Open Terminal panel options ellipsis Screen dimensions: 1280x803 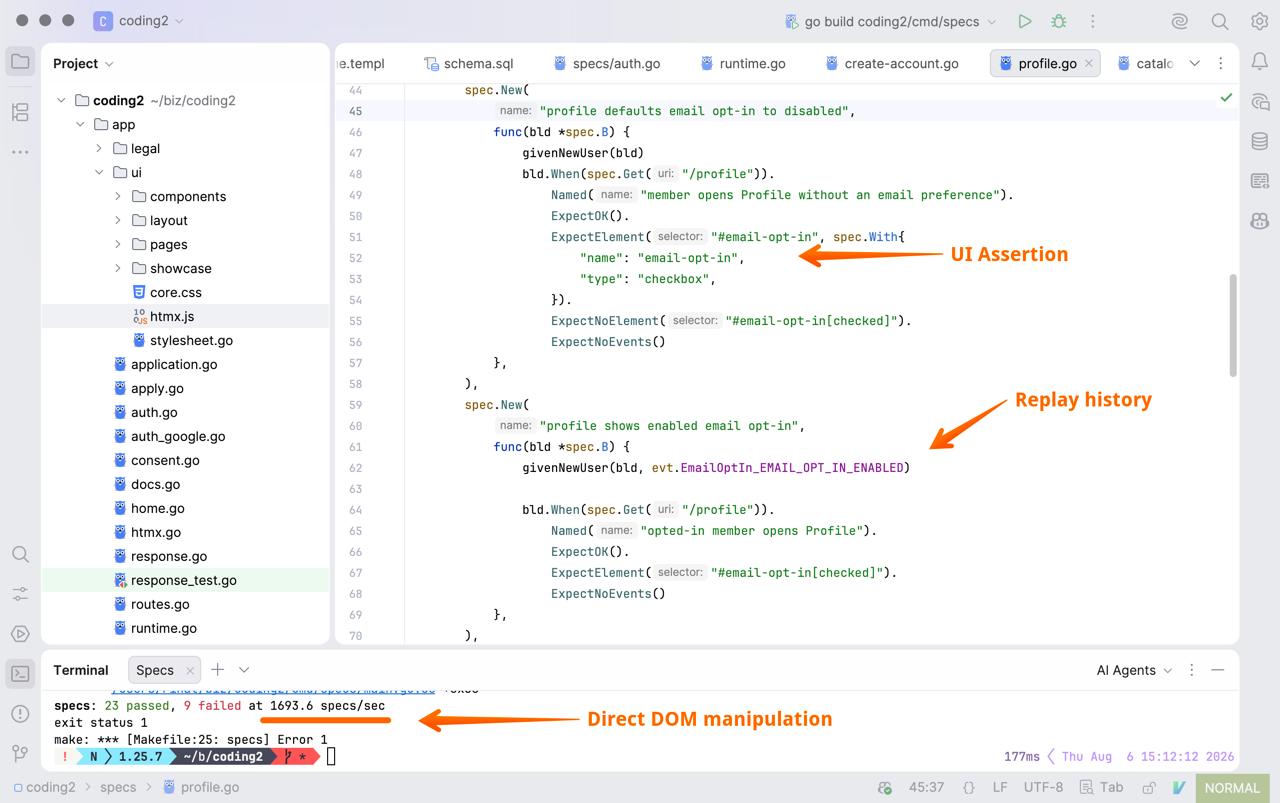1191,670
